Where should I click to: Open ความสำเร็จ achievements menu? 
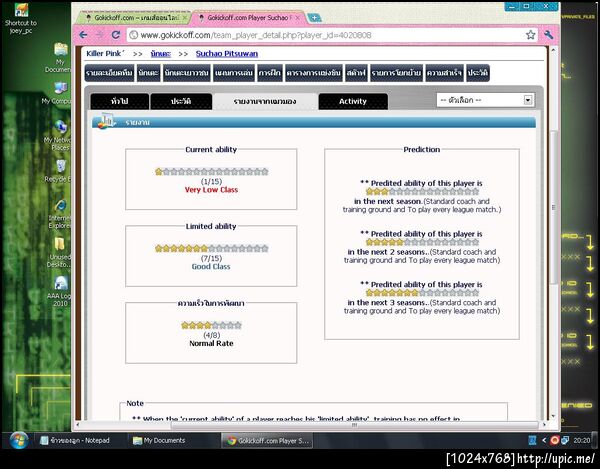click(444, 73)
